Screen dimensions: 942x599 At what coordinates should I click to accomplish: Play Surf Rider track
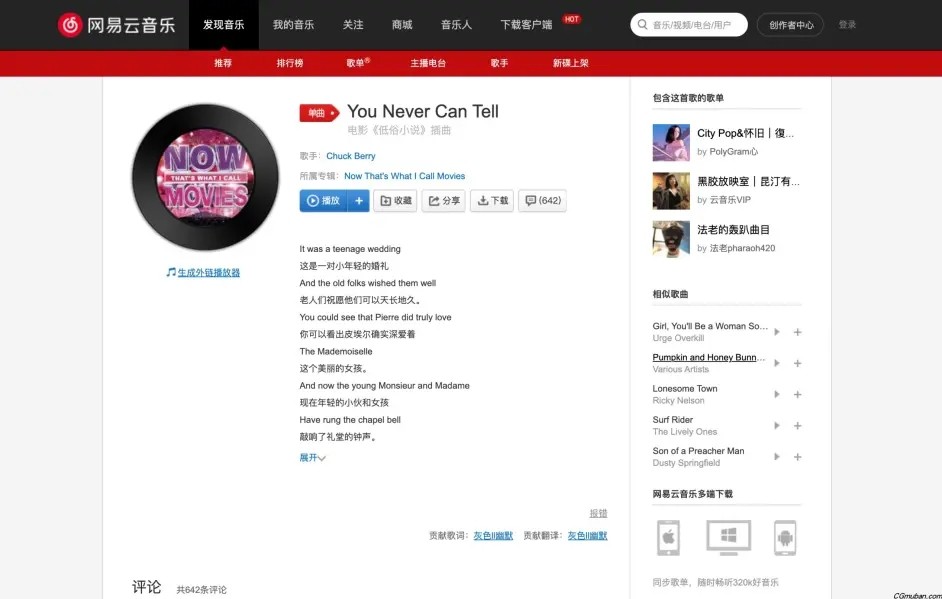pyautogui.click(x=777, y=425)
